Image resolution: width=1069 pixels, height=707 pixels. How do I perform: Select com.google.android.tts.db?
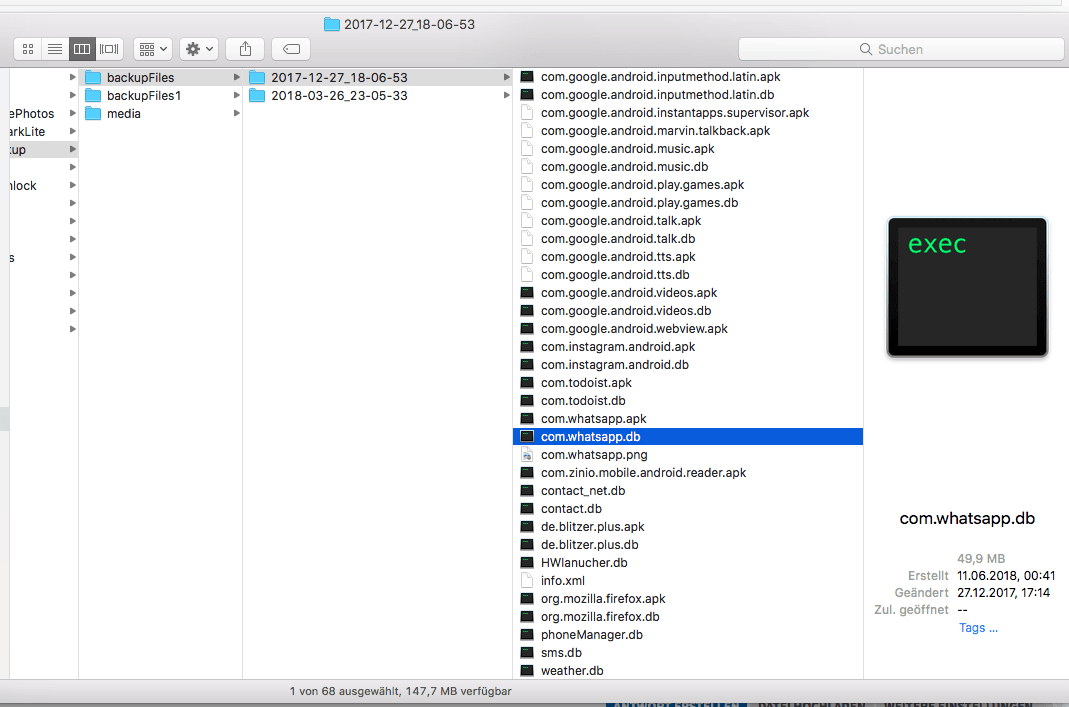pos(688,275)
